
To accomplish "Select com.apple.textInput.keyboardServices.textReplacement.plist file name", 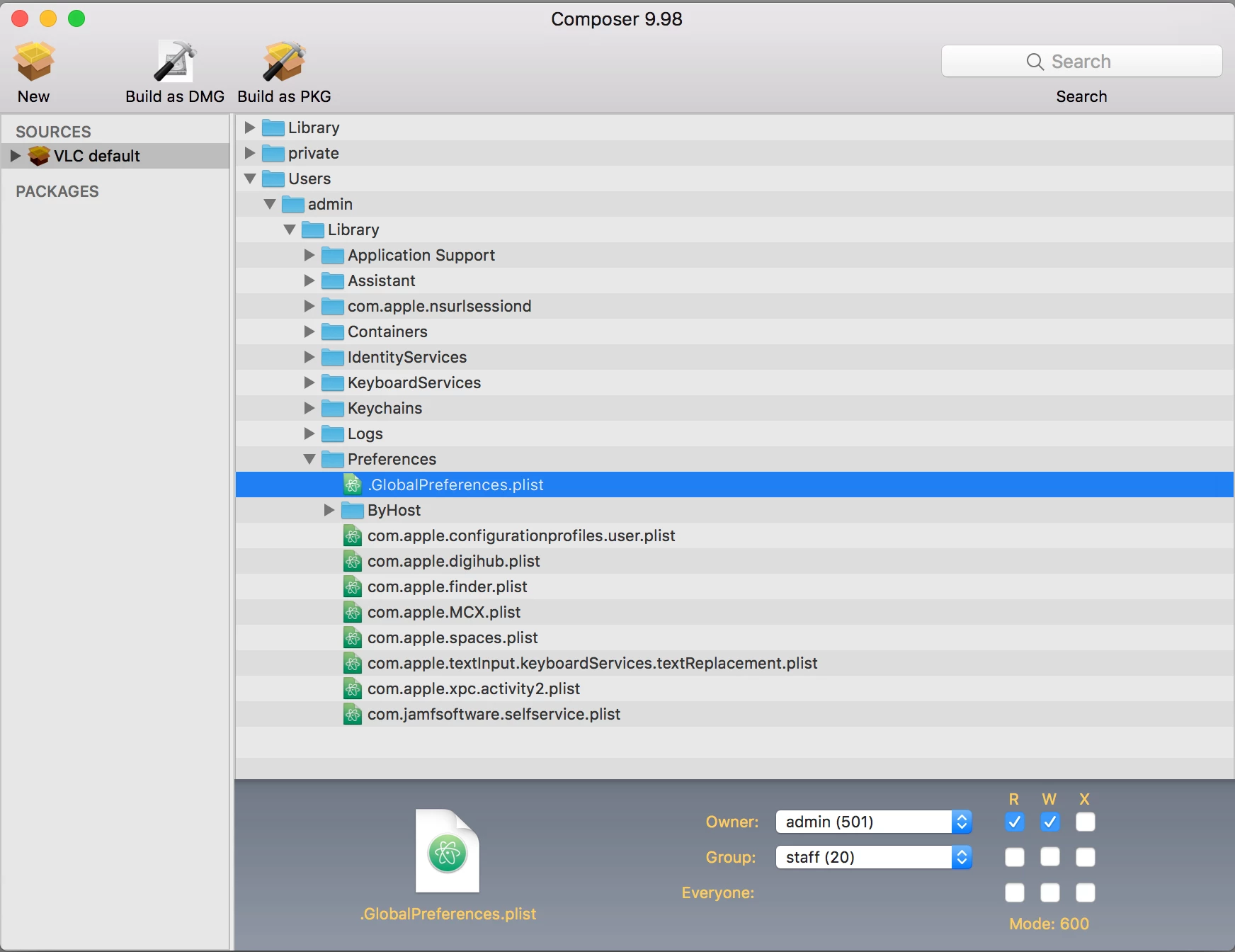I will [592, 663].
